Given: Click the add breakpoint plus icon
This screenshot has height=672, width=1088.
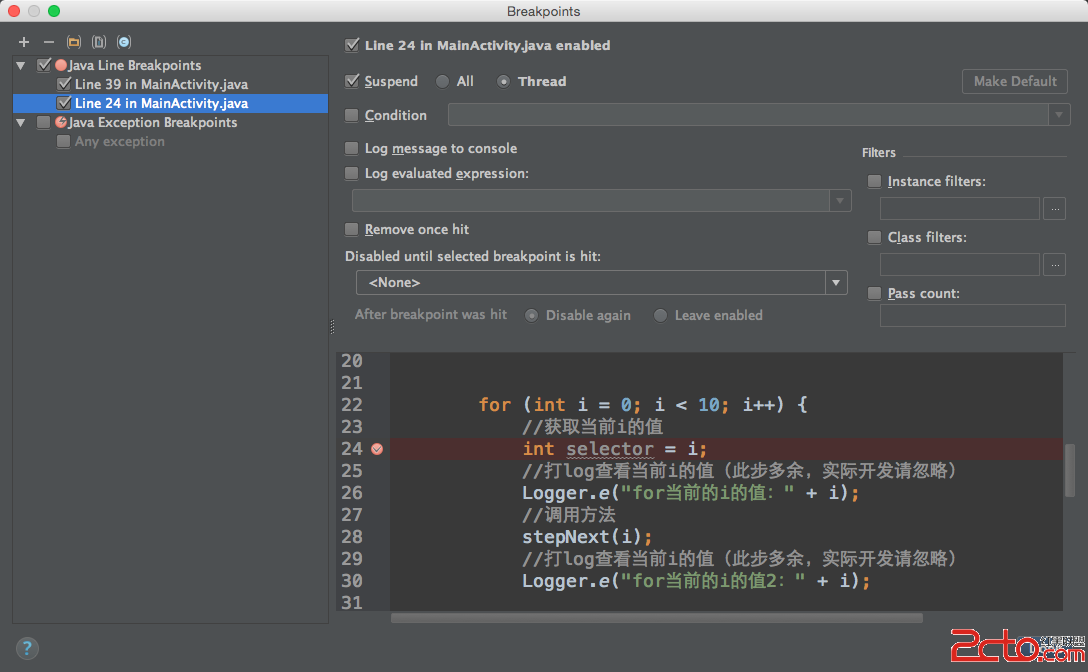Looking at the screenshot, I should (24, 42).
